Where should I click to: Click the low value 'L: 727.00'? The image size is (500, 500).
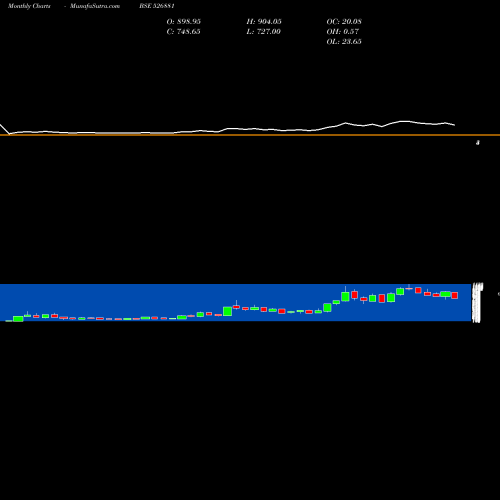263,31
